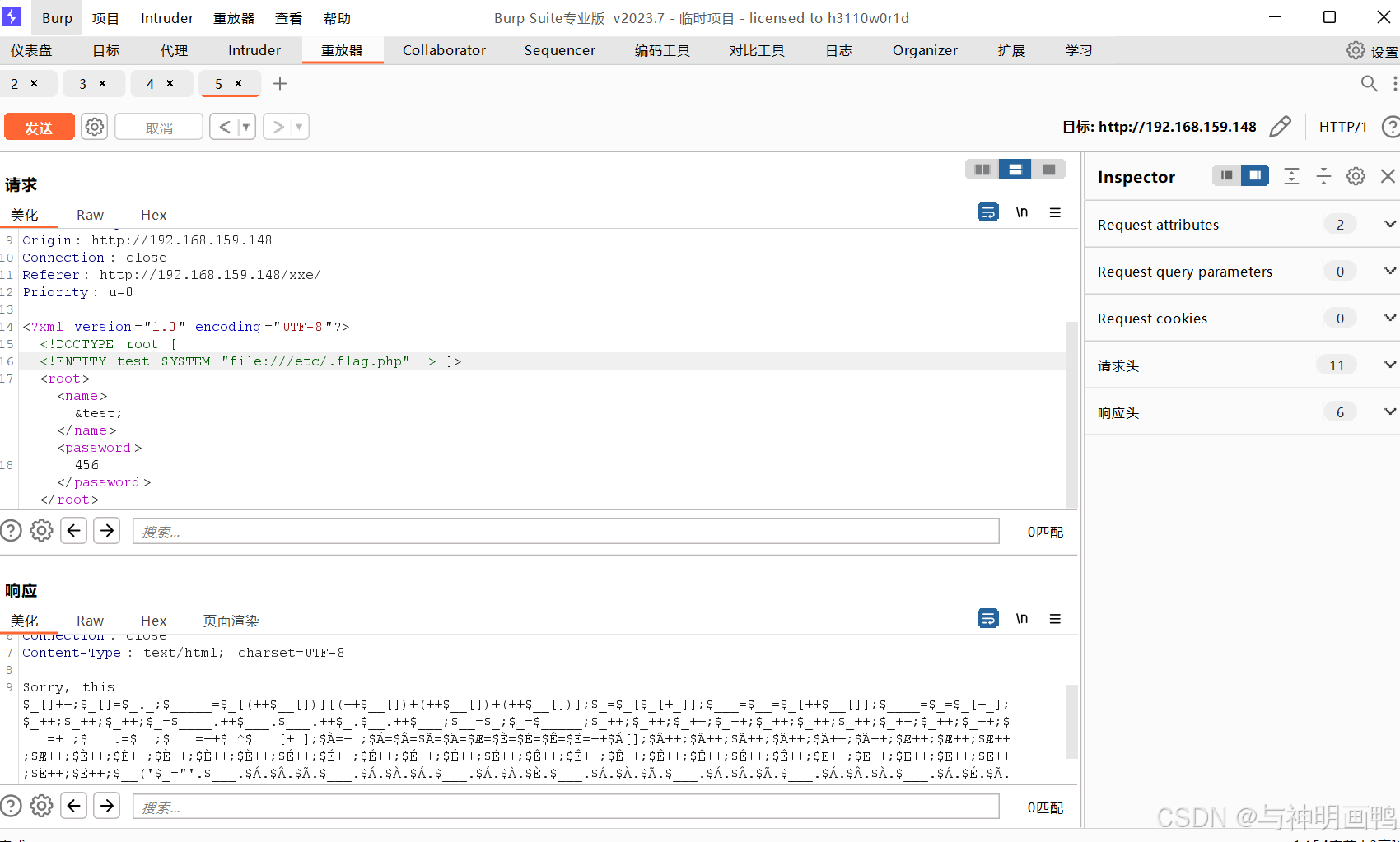Click the 取消 cancel button

pyautogui.click(x=159, y=127)
